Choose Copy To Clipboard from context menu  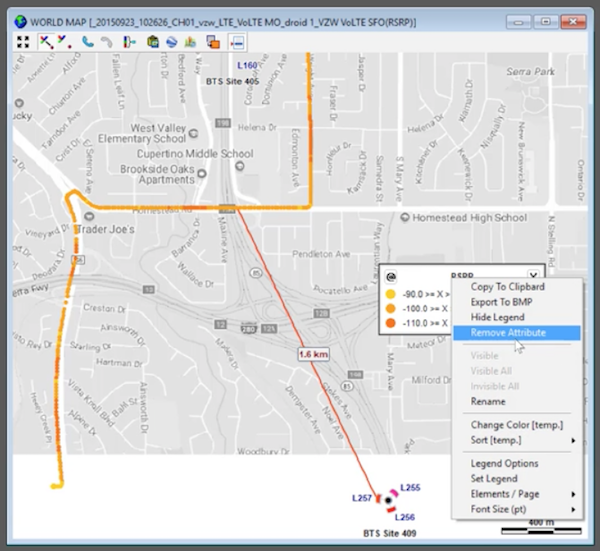click(x=507, y=287)
